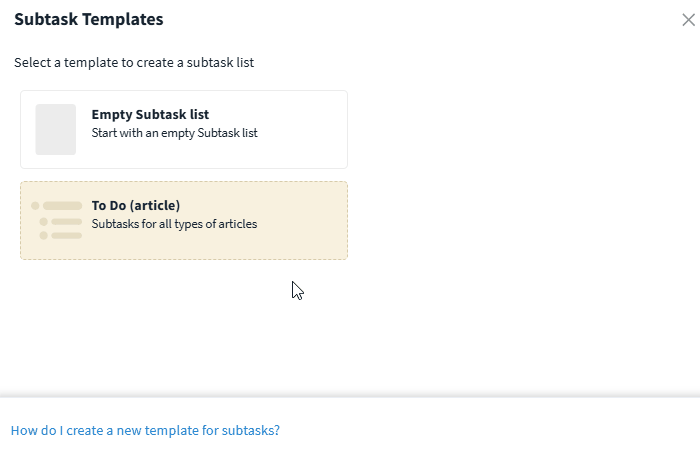Click the top bullet row of the list icon

[x=57, y=206]
